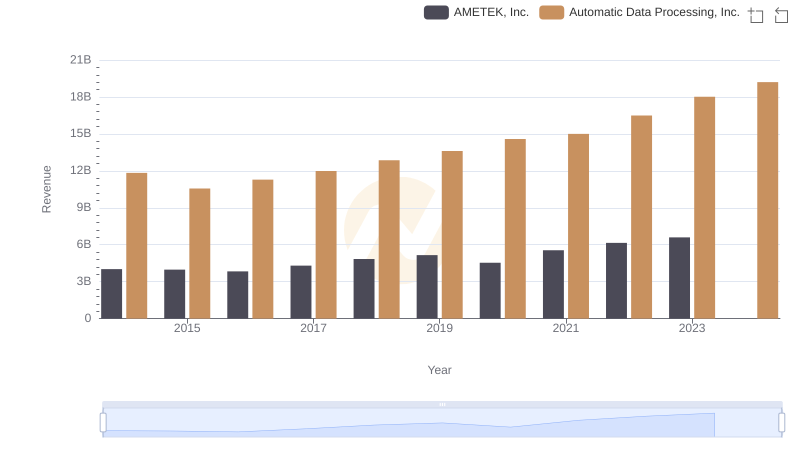Viewport: 800px width, 461px height.
Task: Click the Year axis title
Action: [439, 370]
